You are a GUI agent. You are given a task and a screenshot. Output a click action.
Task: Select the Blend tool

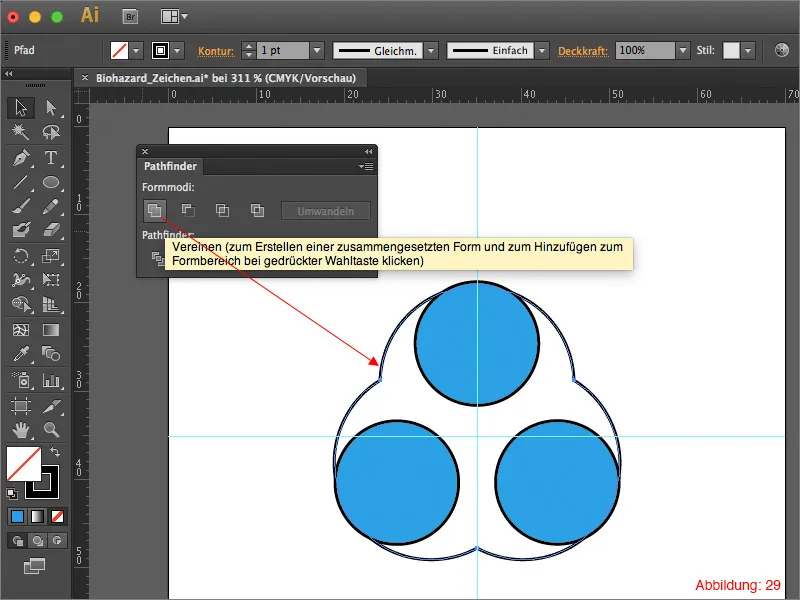tap(51, 354)
